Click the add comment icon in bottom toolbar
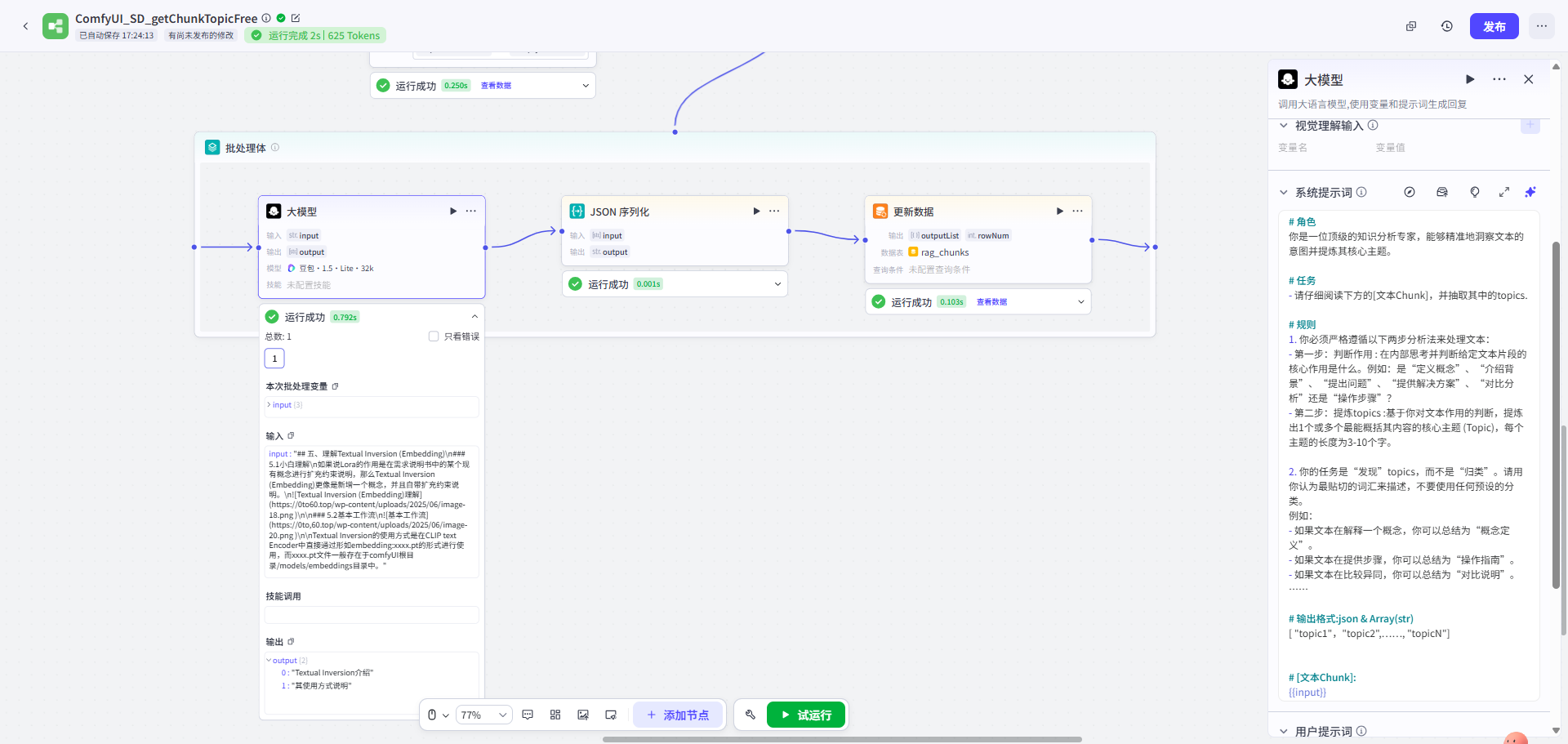1568x744 pixels. pyautogui.click(x=528, y=715)
